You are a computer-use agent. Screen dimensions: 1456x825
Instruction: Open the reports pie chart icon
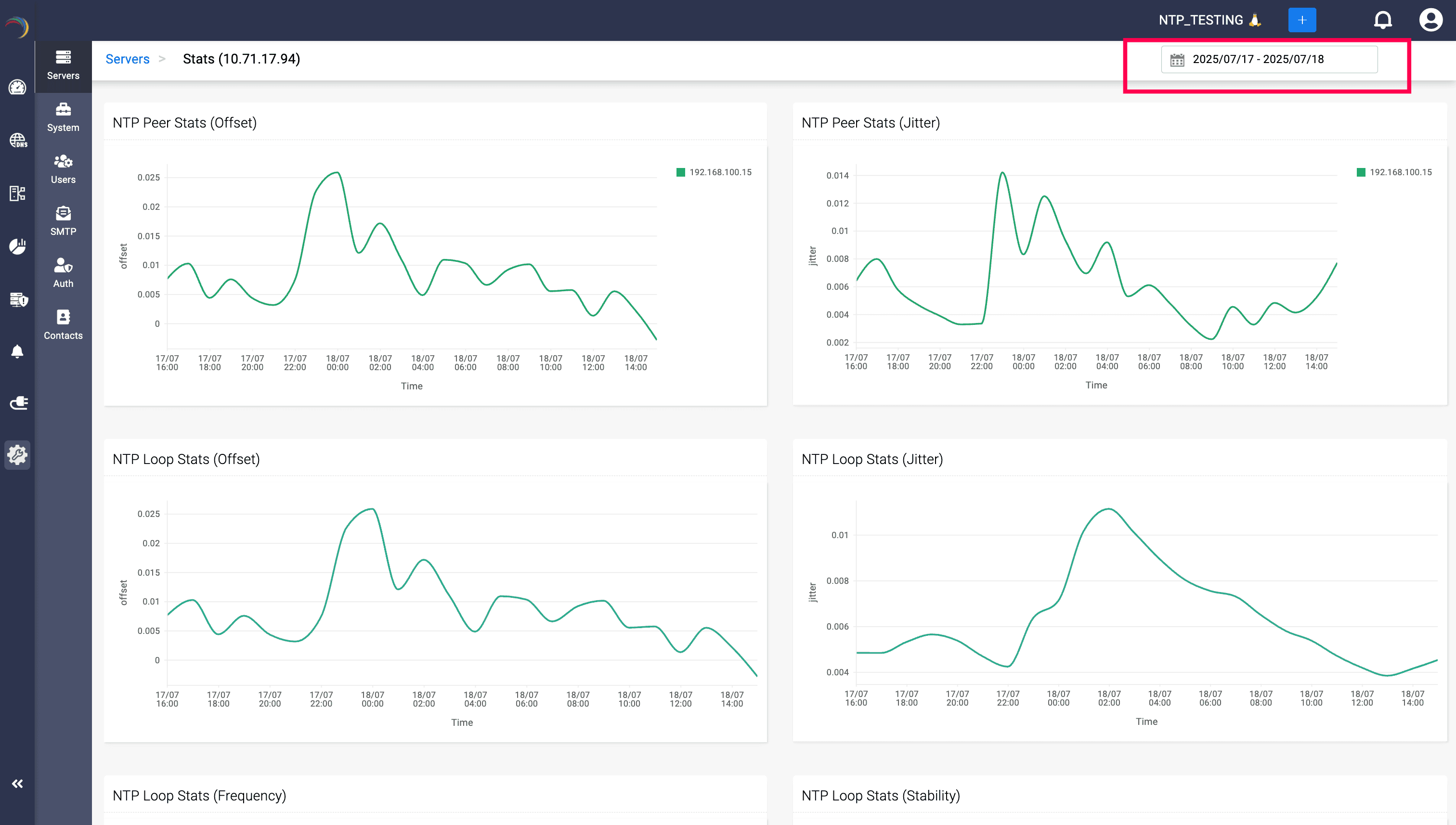point(17,246)
